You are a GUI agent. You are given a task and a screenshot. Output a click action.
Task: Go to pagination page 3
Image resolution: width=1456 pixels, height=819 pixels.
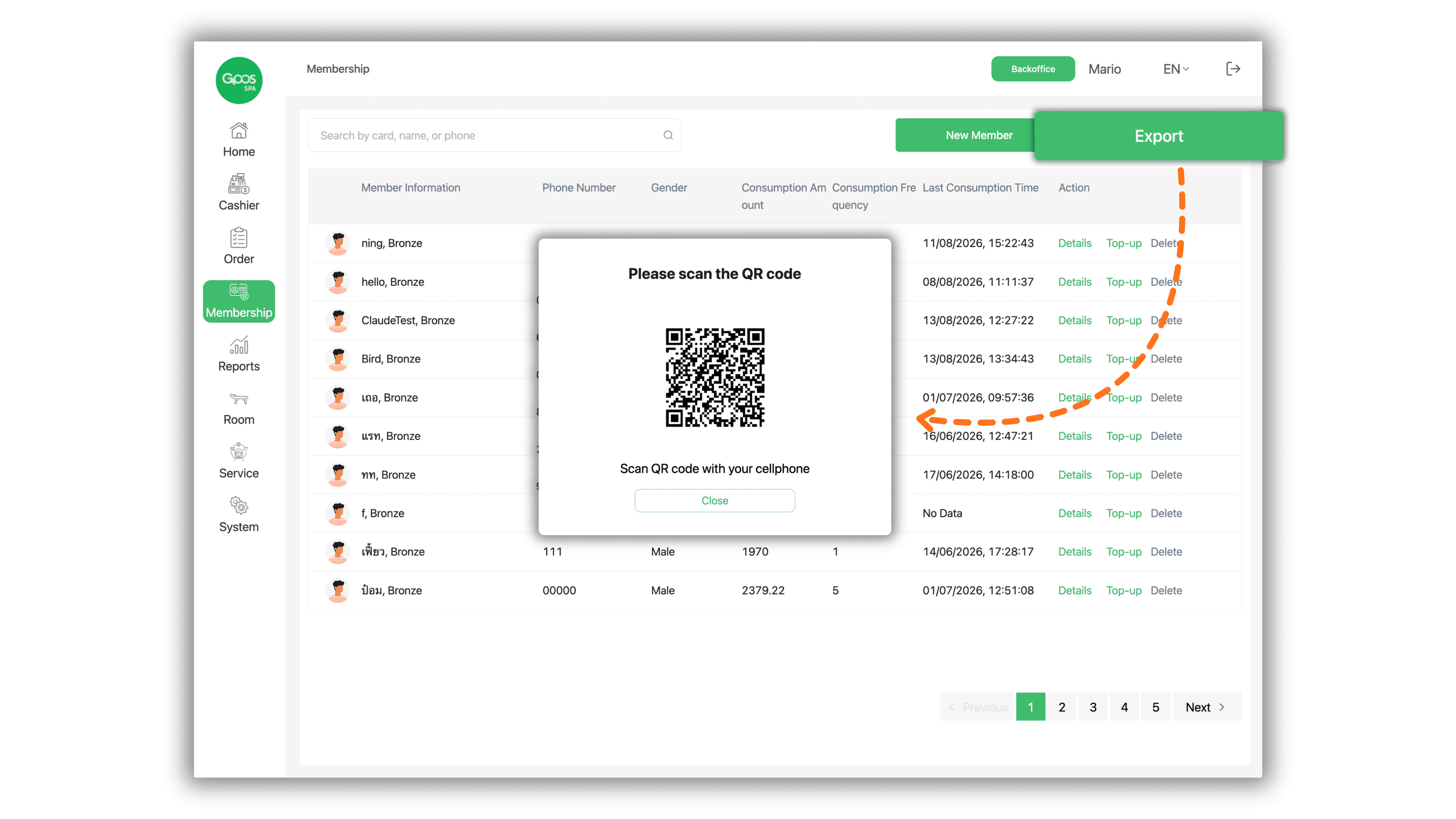[1093, 707]
